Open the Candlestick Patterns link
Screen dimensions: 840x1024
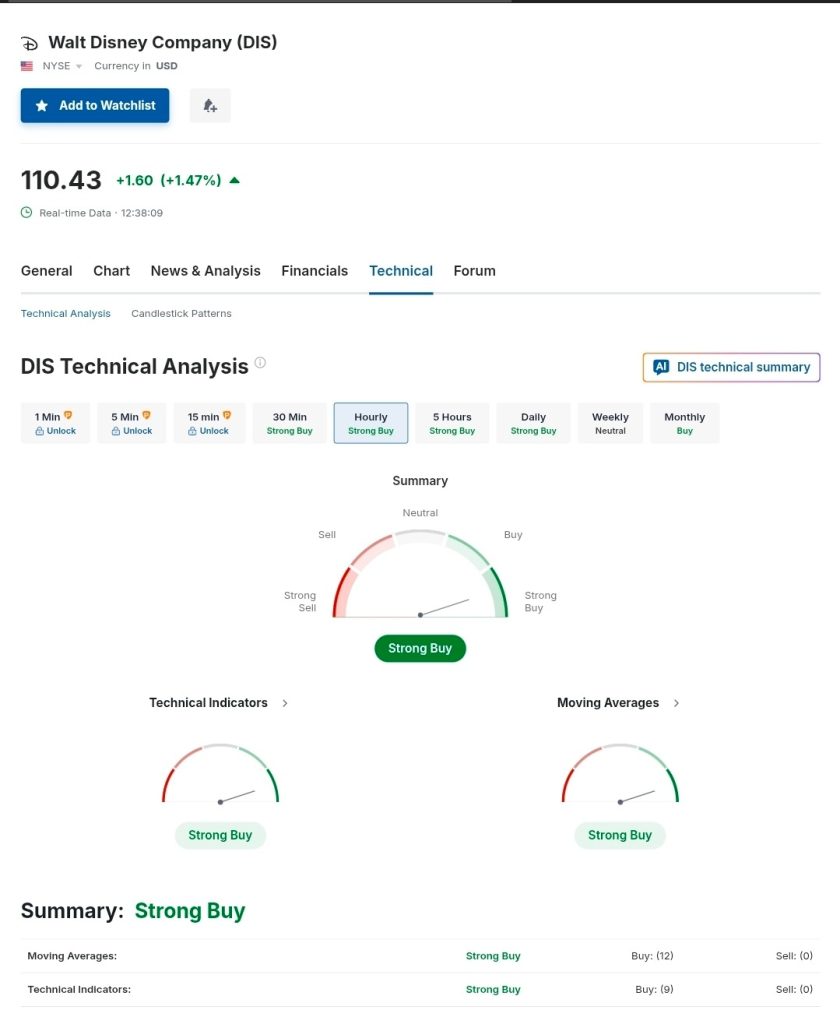181,313
